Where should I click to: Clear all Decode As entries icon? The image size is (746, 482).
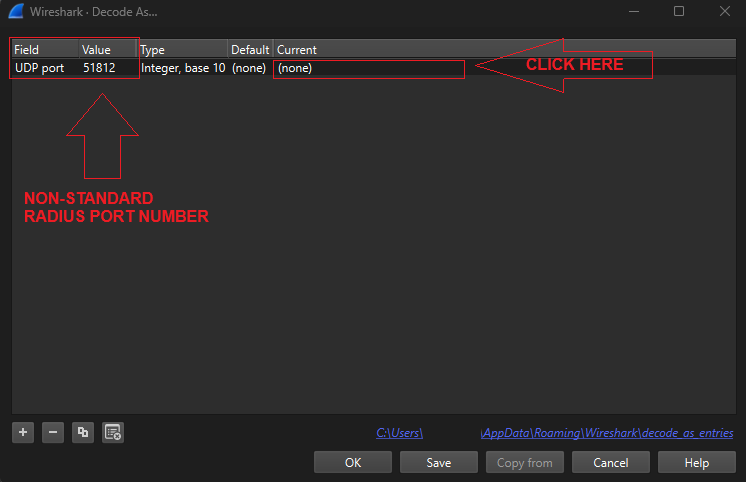113,432
